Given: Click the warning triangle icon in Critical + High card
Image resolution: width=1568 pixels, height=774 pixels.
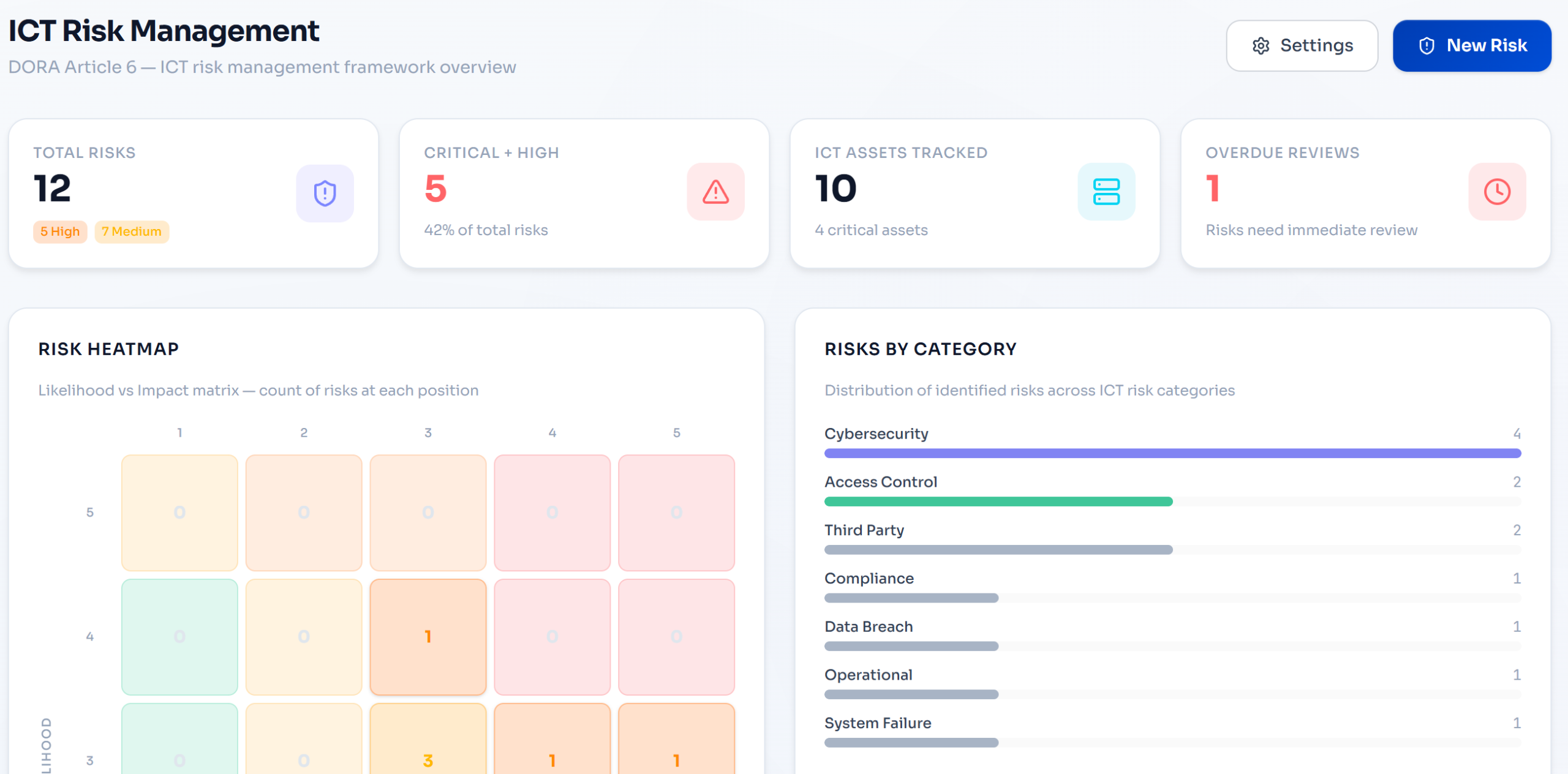Looking at the screenshot, I should click(715, 192).
